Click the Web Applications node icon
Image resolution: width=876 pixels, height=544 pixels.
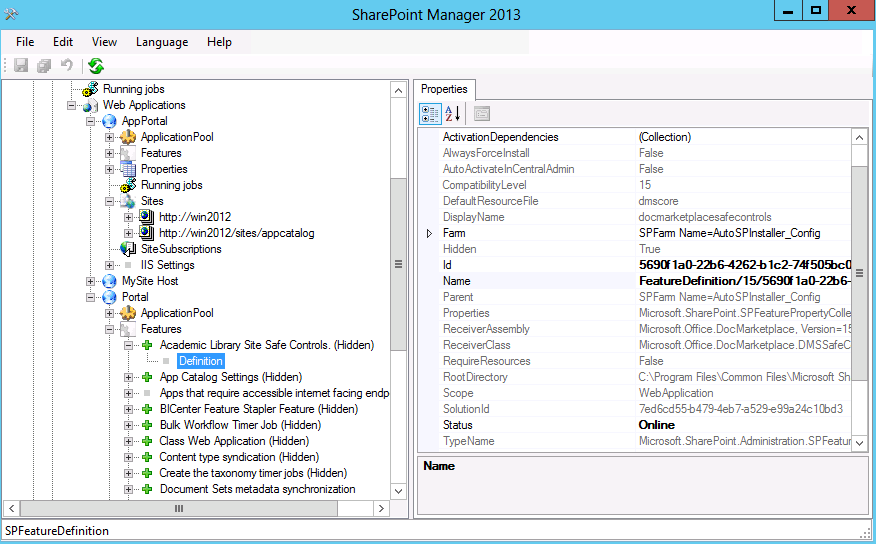click(x=89, y=105)
